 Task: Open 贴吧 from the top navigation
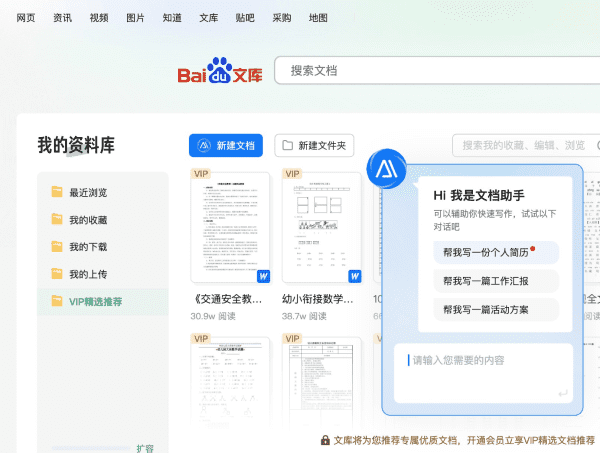[x=244, y=18]
